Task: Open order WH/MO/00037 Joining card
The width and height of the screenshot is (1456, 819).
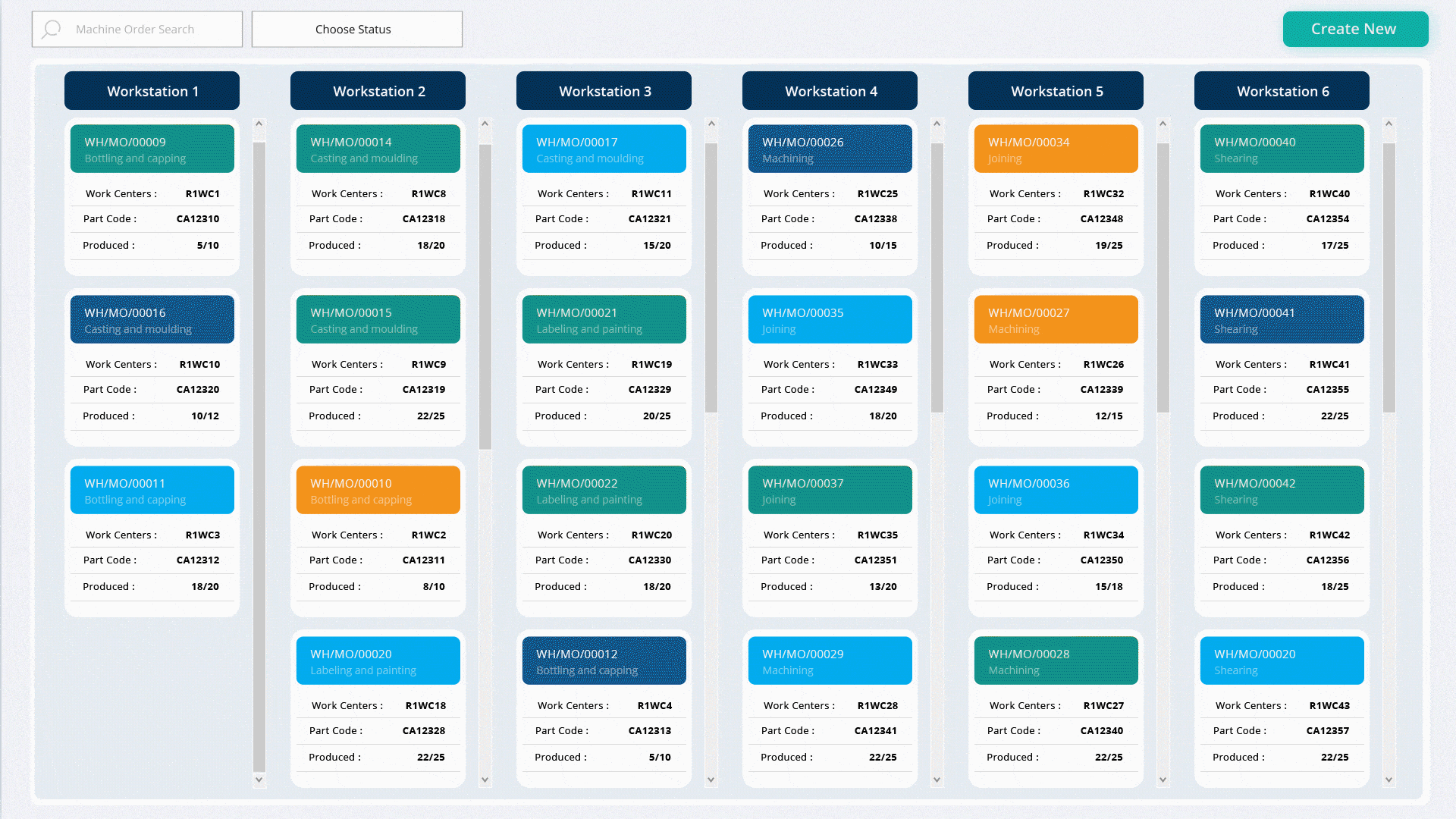Action: tap(830, 490)
